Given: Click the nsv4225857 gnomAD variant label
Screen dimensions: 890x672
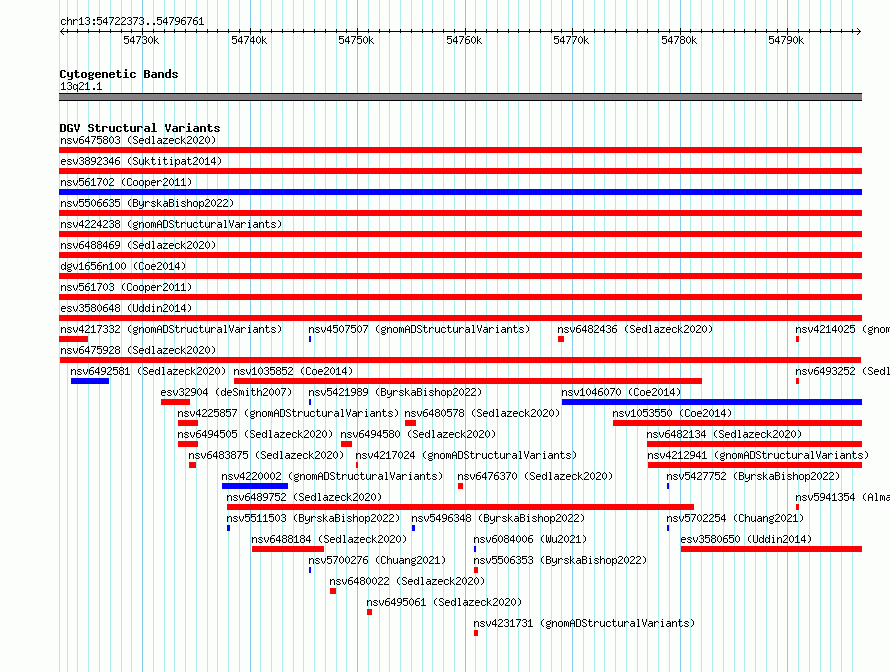Looking at the screenshot, I should coord(288,413).
